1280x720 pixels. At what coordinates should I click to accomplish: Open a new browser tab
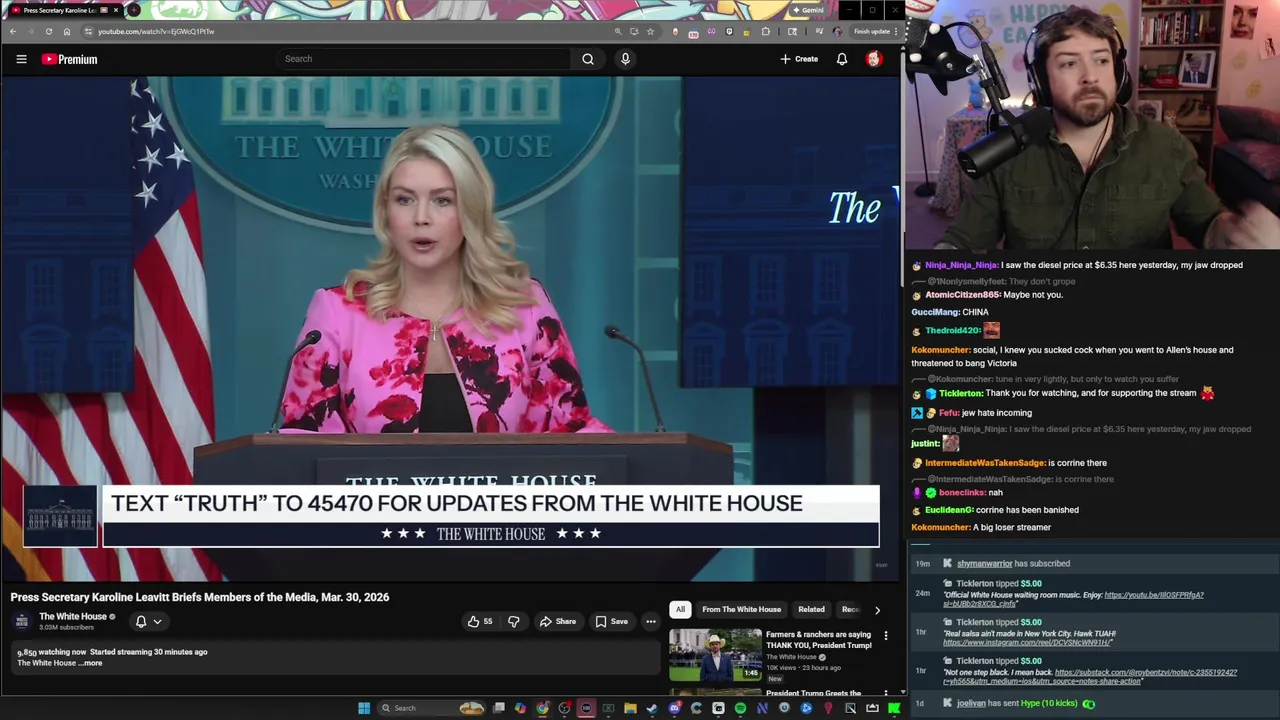(134, 10)
